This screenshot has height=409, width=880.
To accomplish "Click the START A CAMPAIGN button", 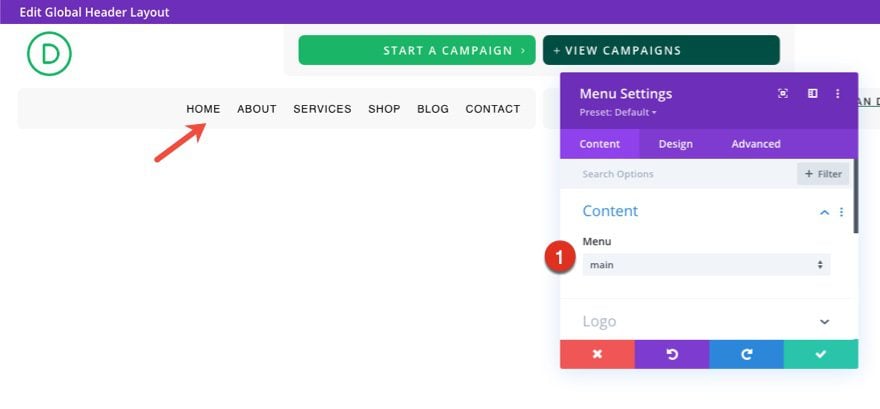I will (x=417, y=50).
